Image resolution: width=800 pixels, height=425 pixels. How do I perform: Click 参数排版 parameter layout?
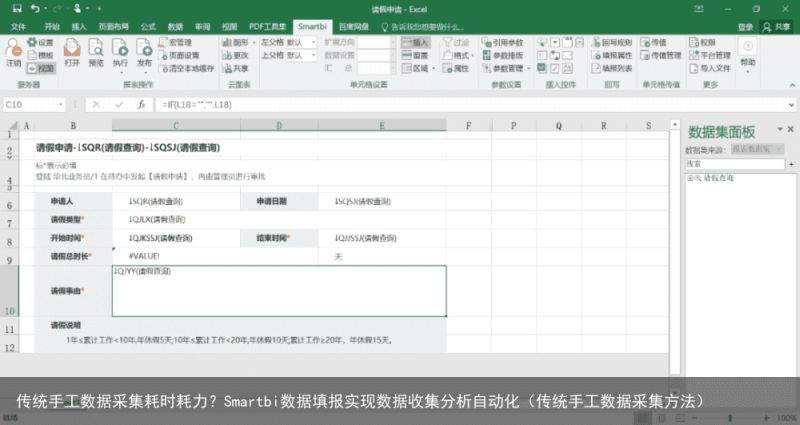502,55
